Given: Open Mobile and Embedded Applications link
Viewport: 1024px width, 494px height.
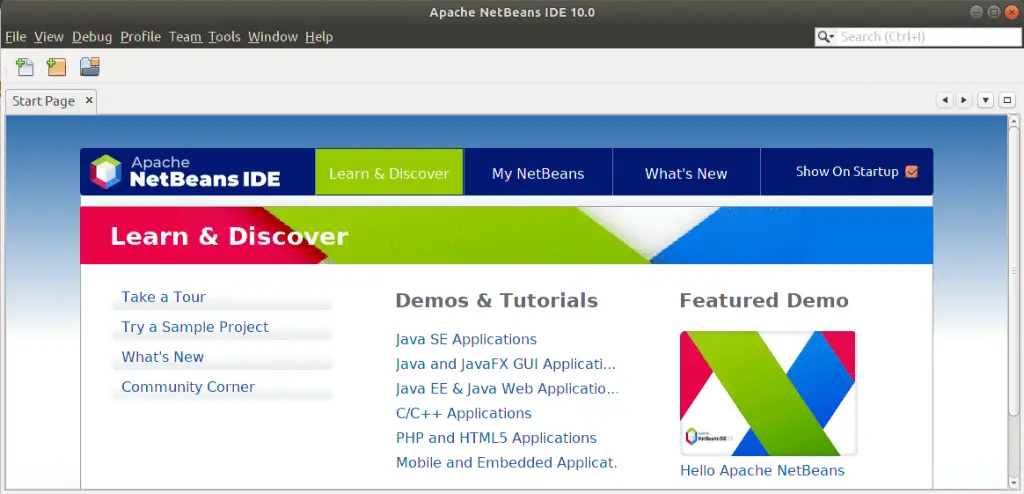Looking at the screenshot, I should 507,463.
